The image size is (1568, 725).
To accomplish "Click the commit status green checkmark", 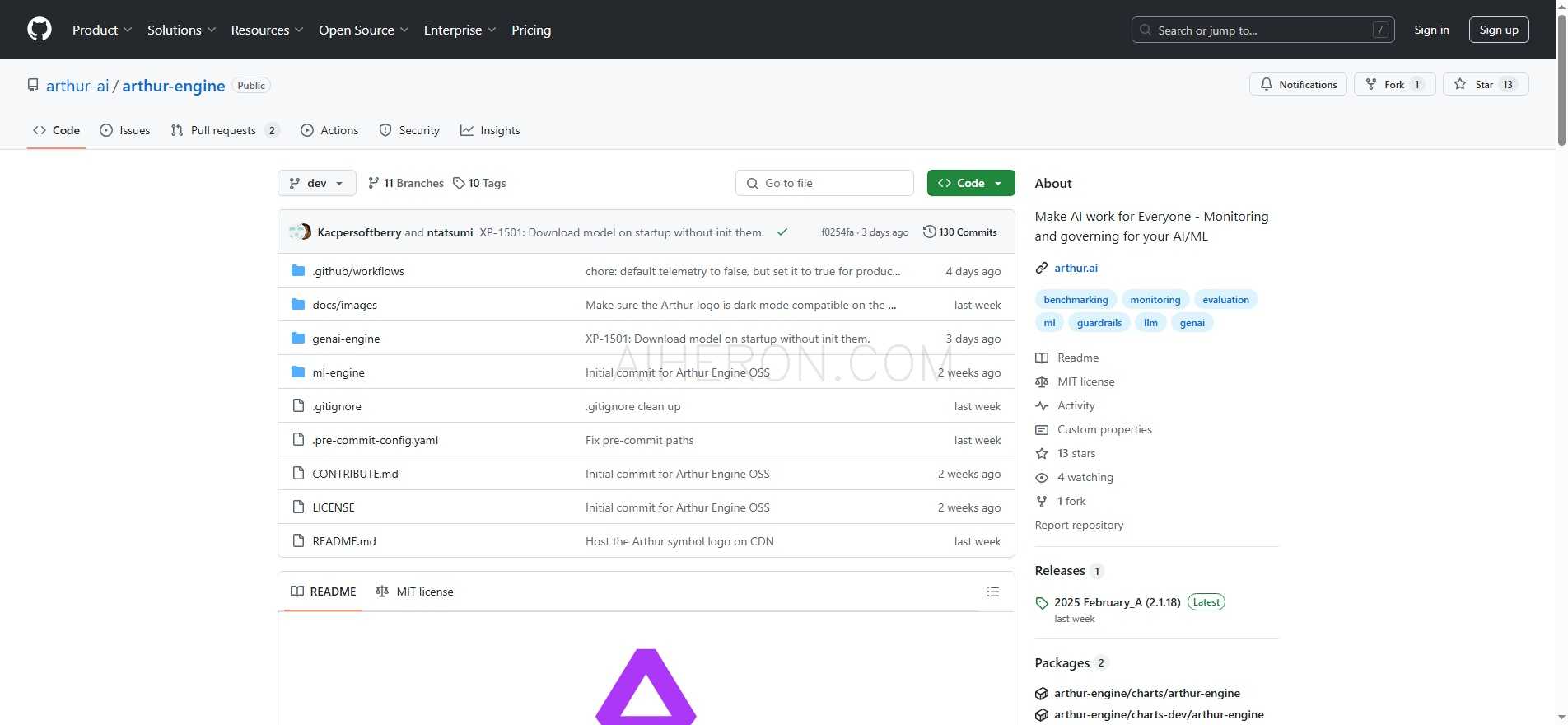I will coord(782,232).
